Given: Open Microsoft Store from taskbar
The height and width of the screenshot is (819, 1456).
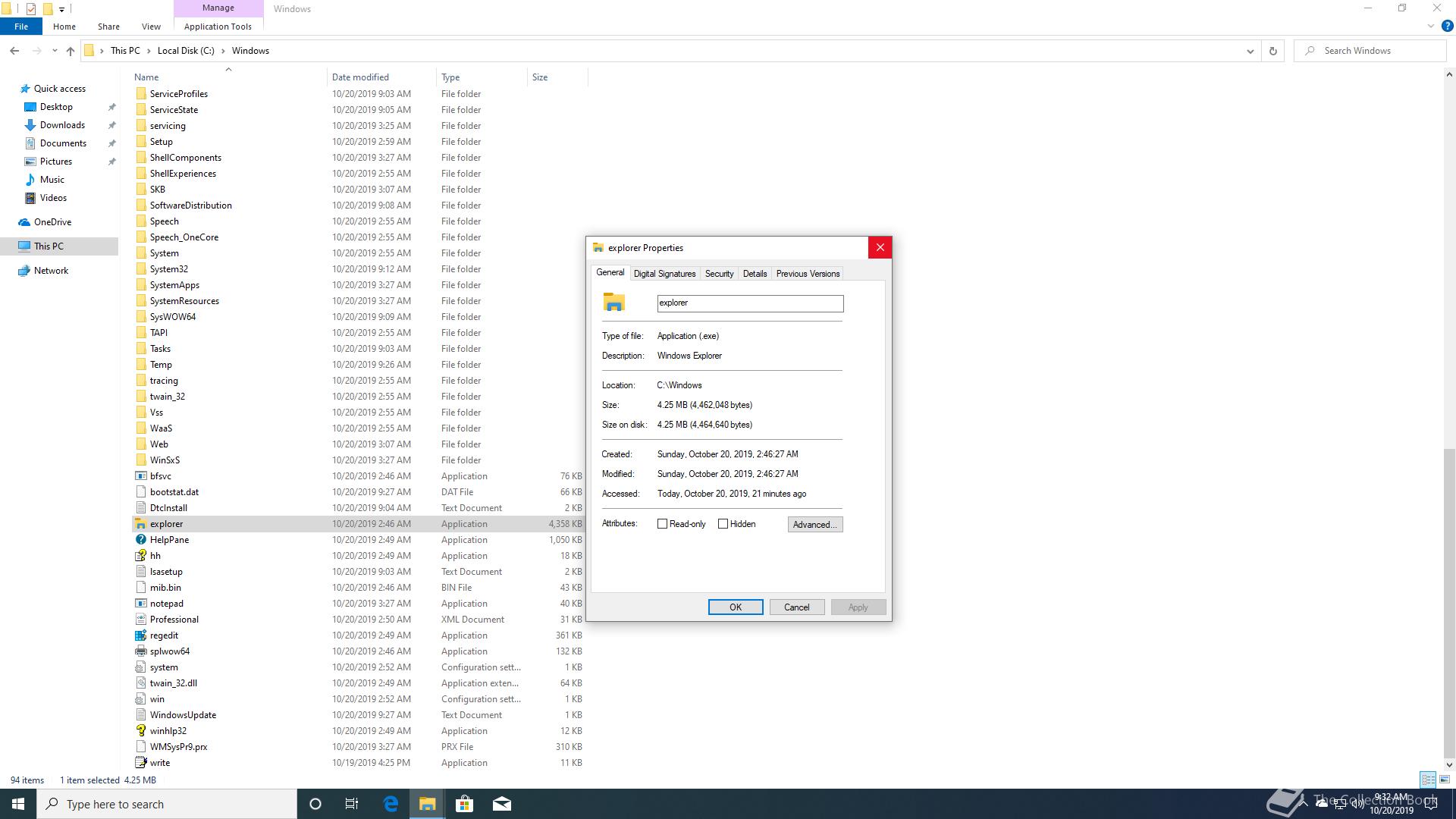Looking at the screenshot, I should tap(464, 804).
